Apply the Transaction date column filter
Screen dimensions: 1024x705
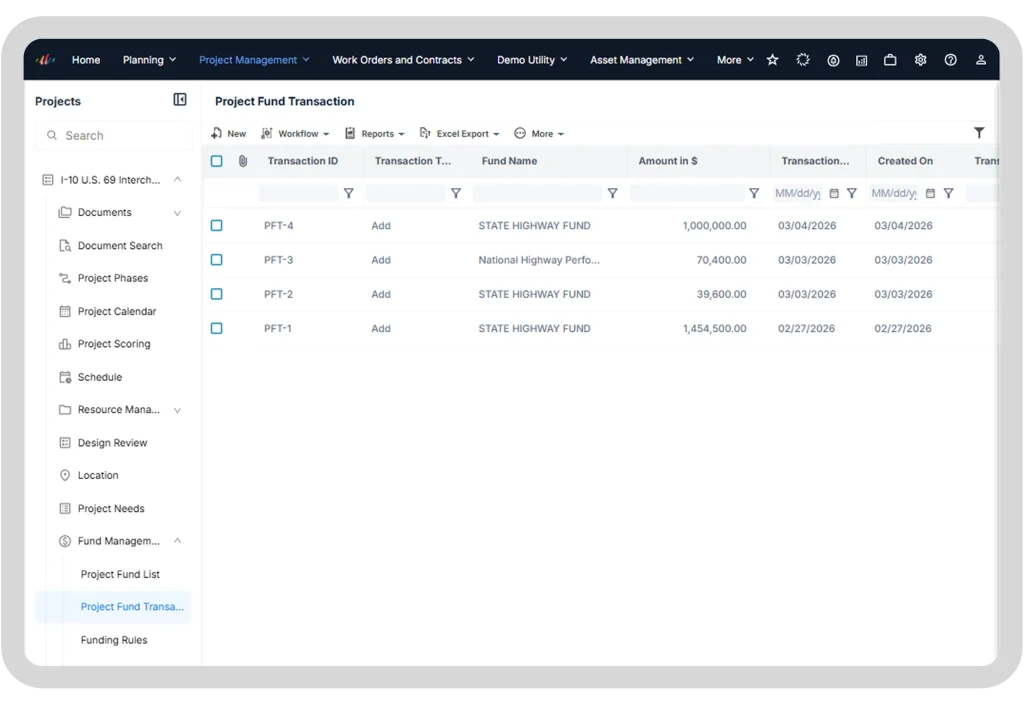click(x=852, y=193)
